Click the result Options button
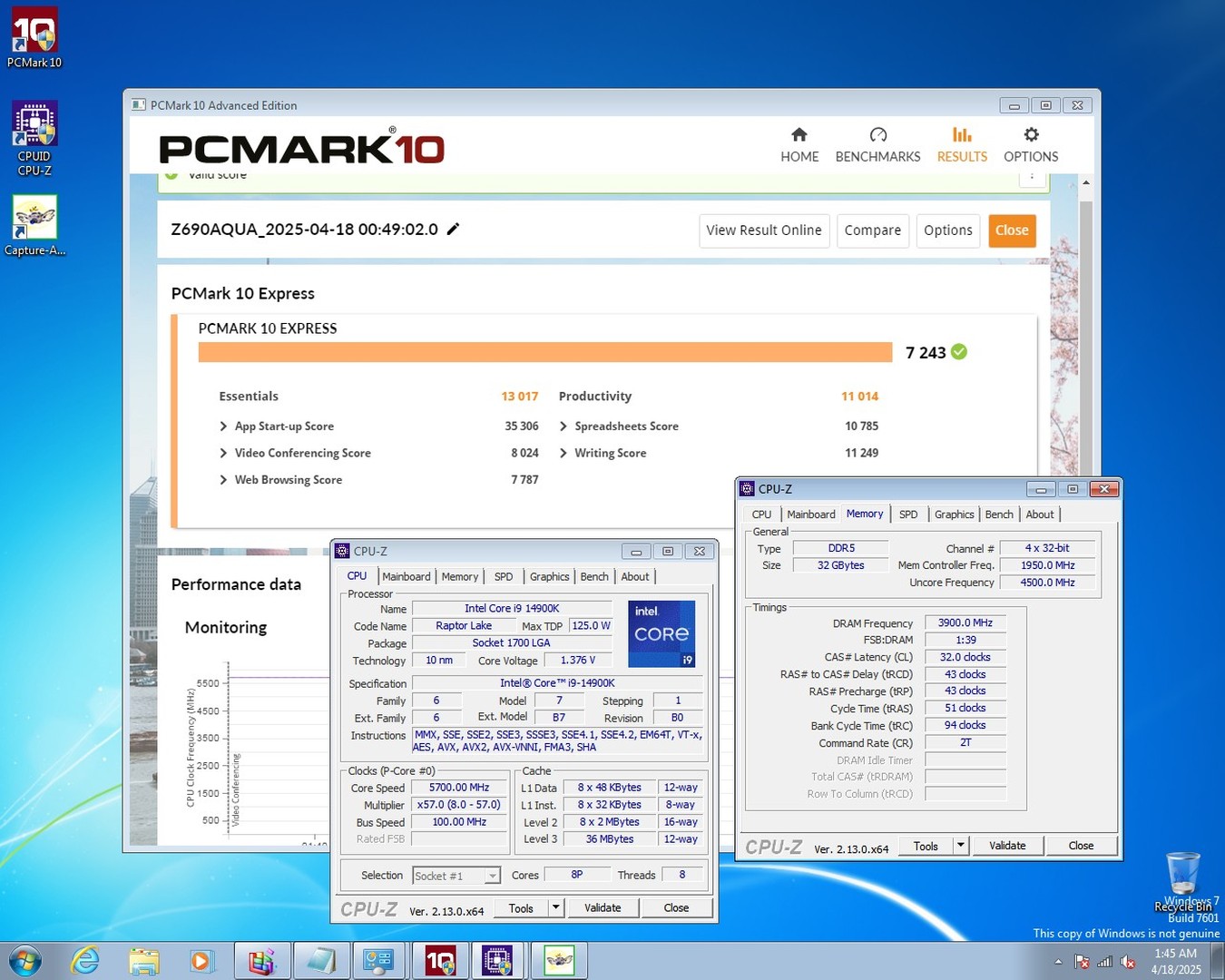Viewport: 1225px width, 980px height. tap(948, 230)
